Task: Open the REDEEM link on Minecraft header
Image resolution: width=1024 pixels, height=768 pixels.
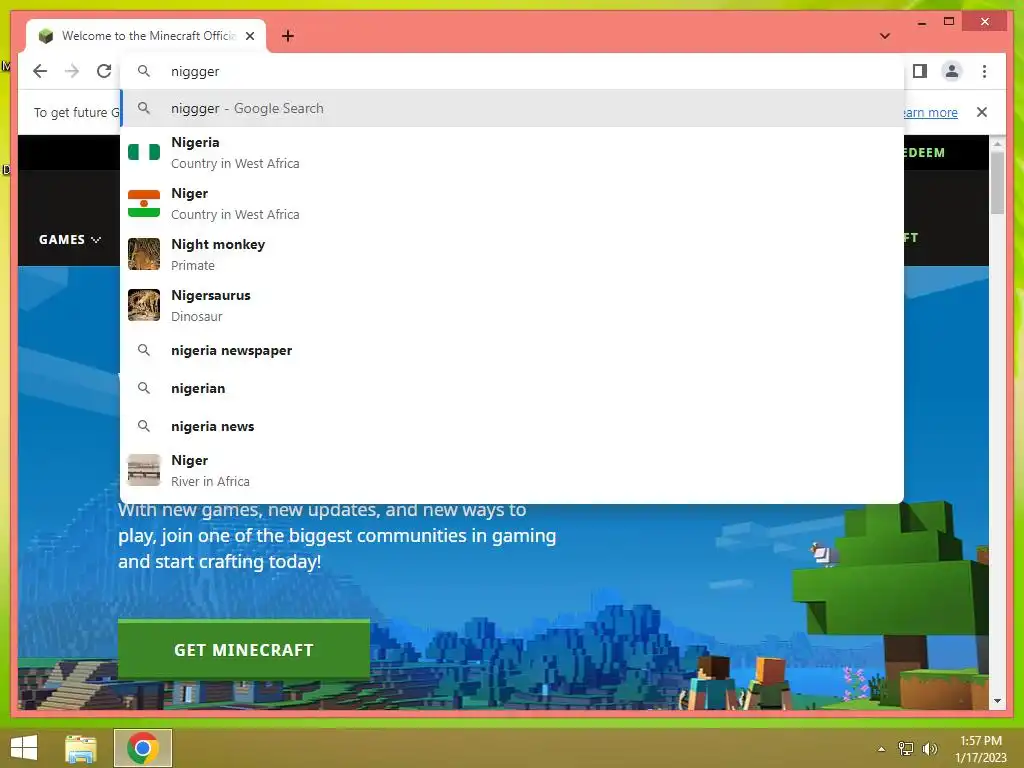Action: coord(924,153)
